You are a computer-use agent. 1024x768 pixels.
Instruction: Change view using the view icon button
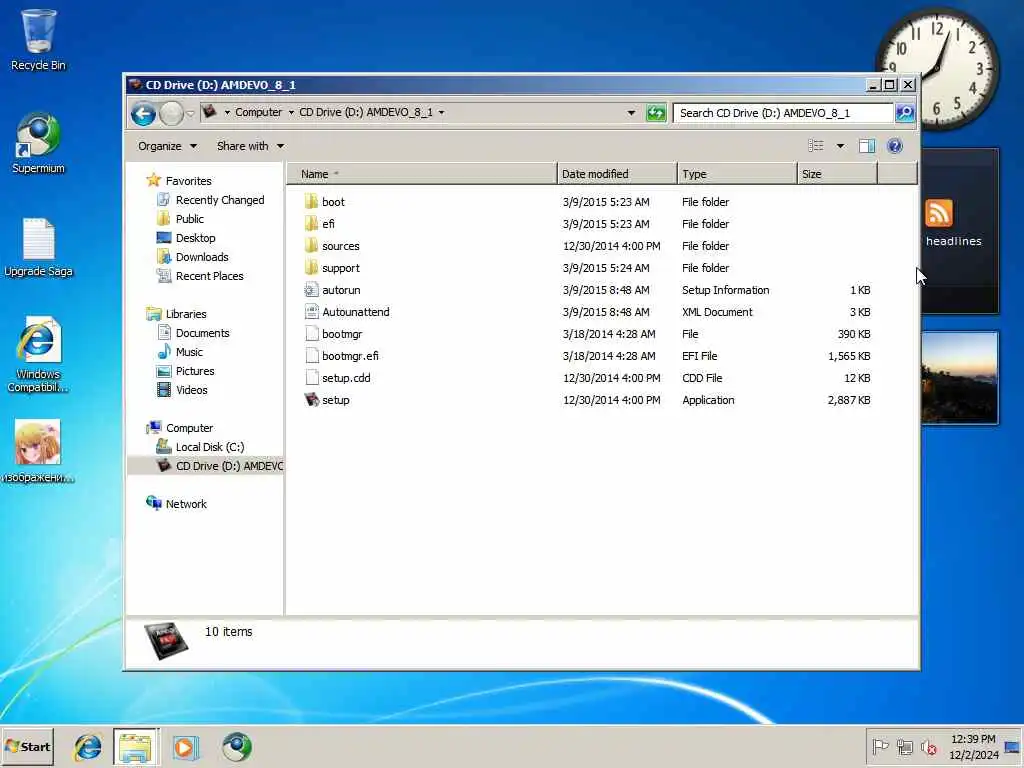click(816, 146)
